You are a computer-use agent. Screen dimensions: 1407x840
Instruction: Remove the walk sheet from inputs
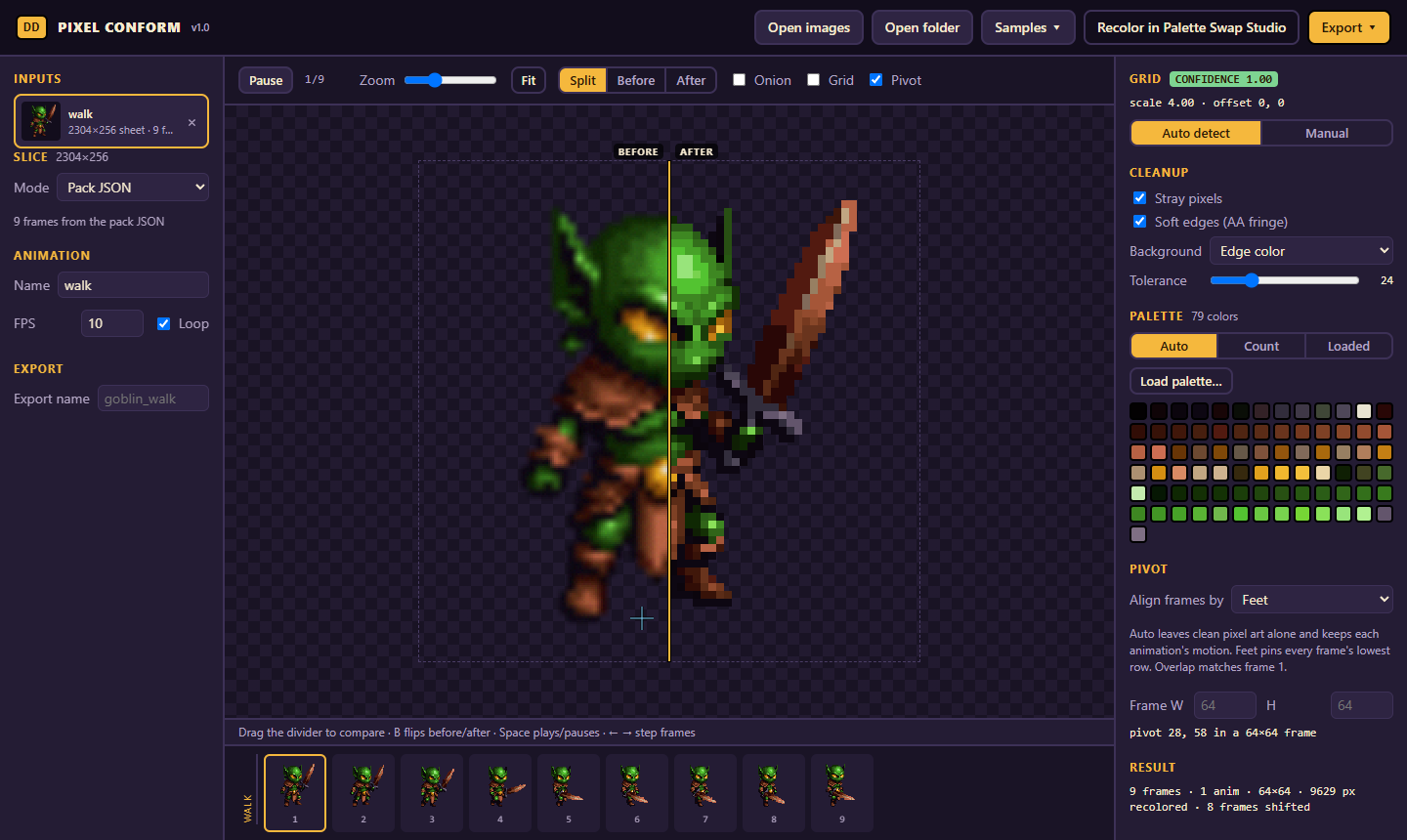[x=192, y=122]
